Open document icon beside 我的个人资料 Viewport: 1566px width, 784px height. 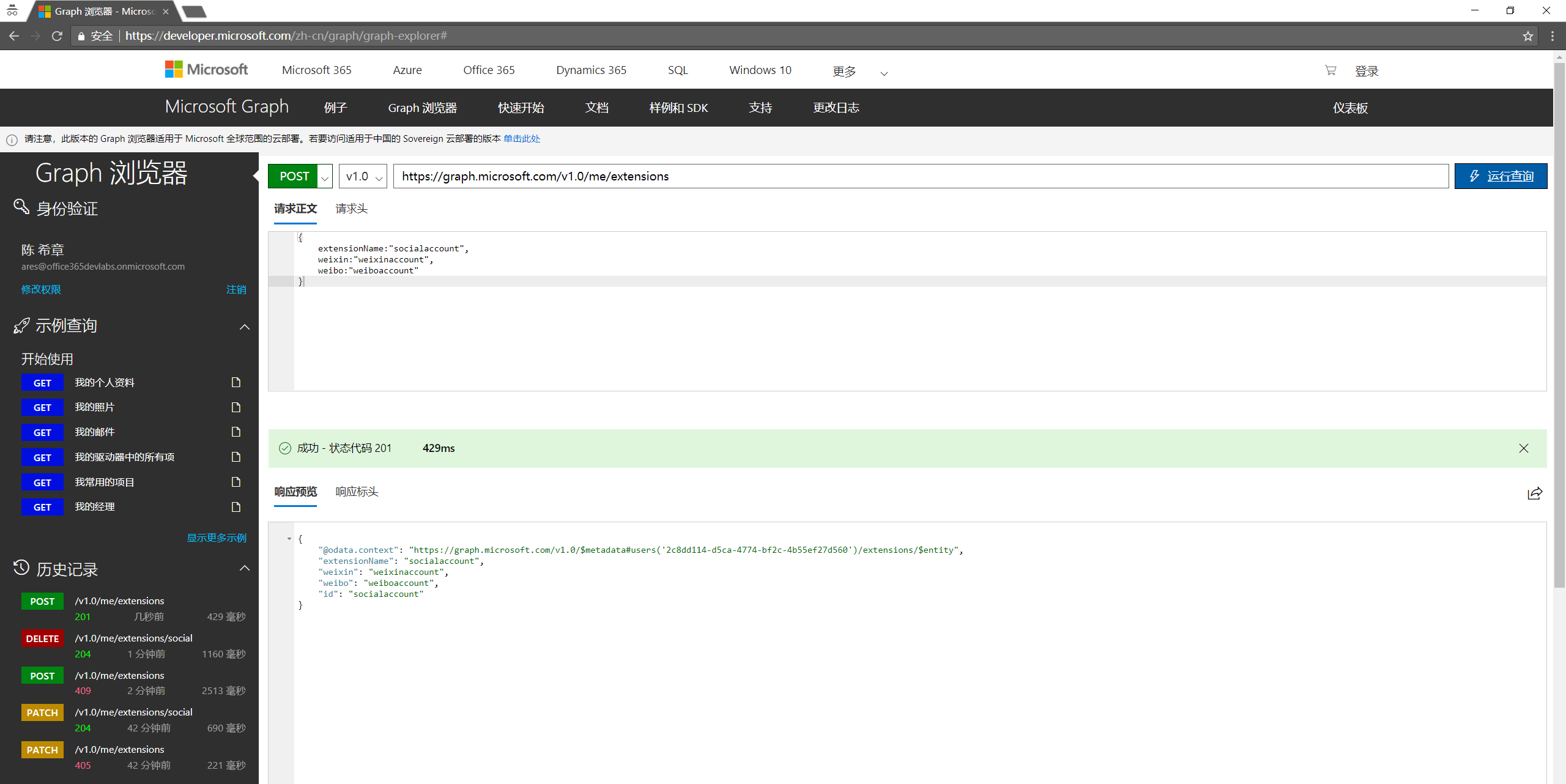(x=236, y=382)
